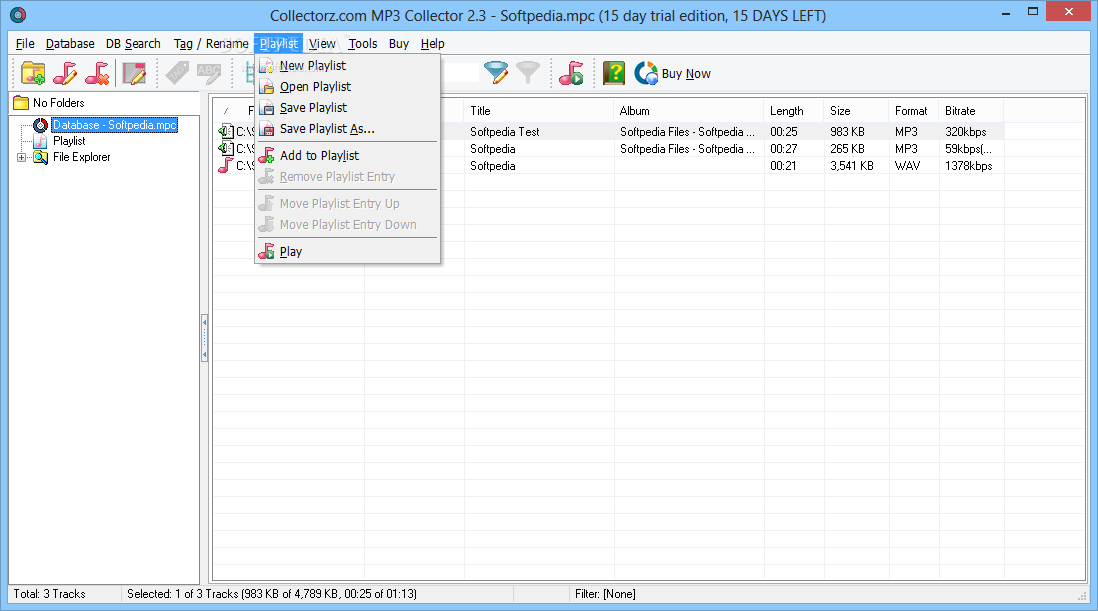This screenshot has width=1098, height=611.
Task: Select the Playlist tree node
Action: pos(69,141)
